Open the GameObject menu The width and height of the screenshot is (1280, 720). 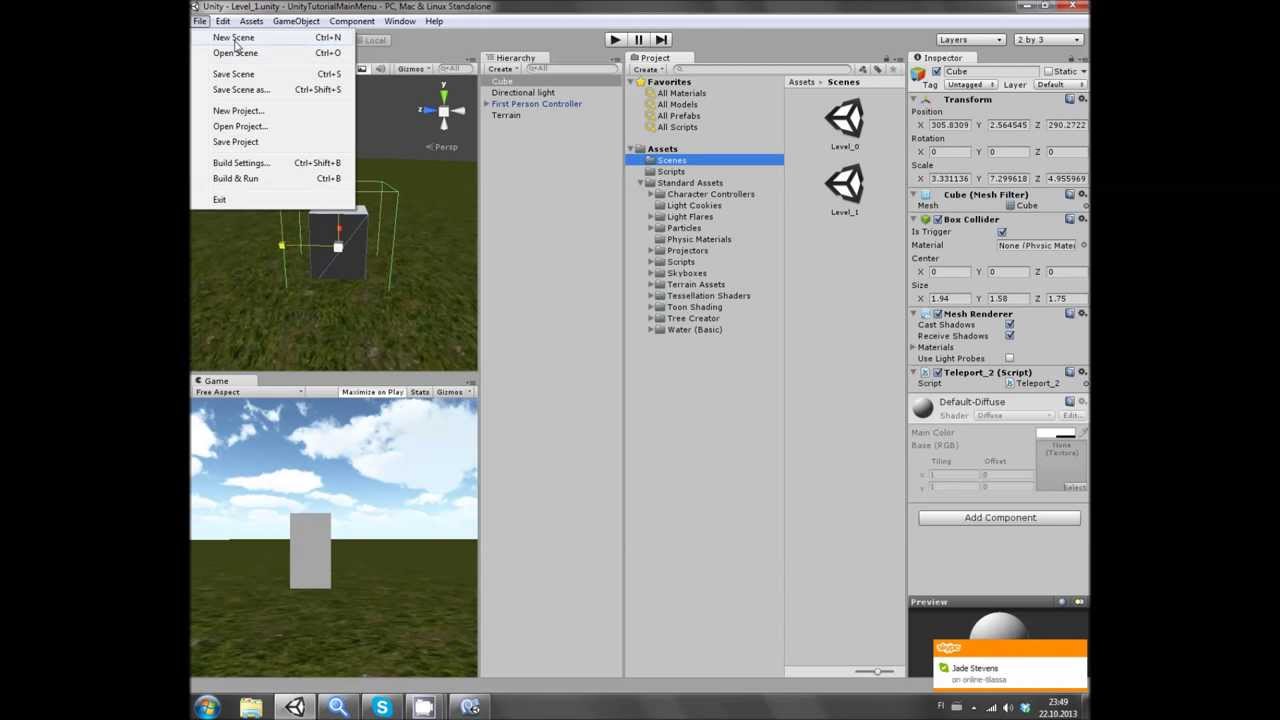[296, 21]
